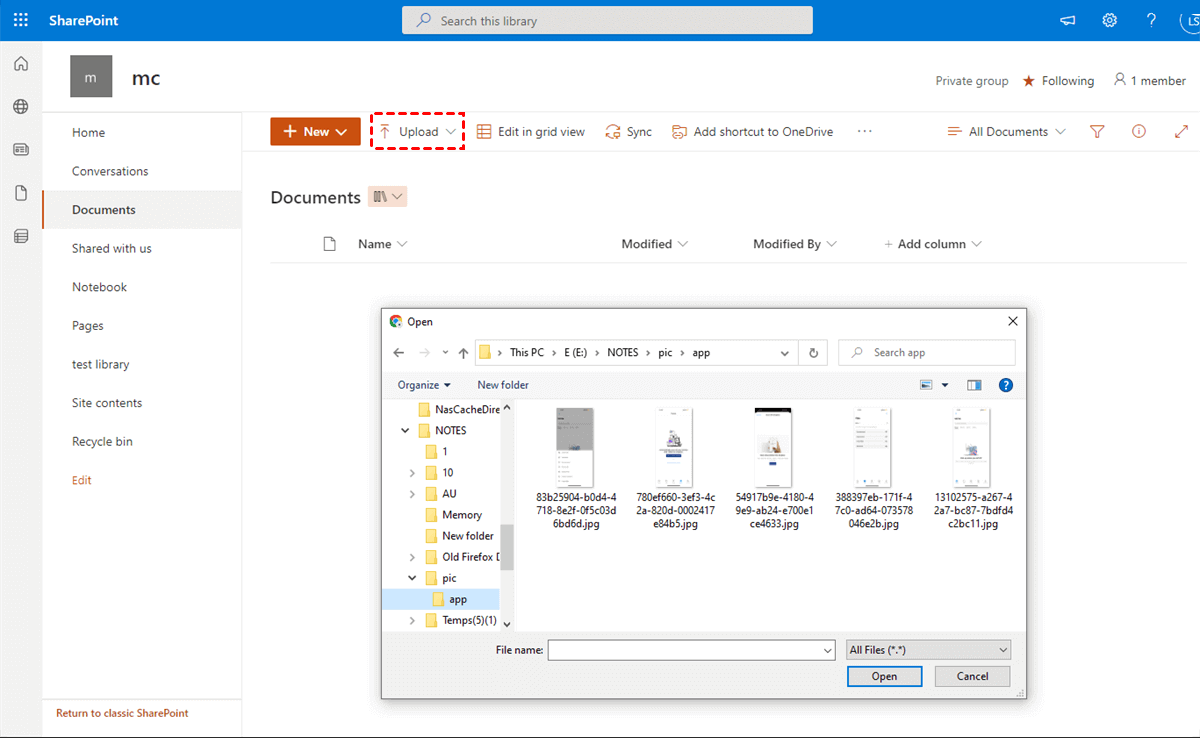The width and height of the screenshot is (1200, 738).
Task: Click Return to classic SharePoint link
Action: point(122,713)
